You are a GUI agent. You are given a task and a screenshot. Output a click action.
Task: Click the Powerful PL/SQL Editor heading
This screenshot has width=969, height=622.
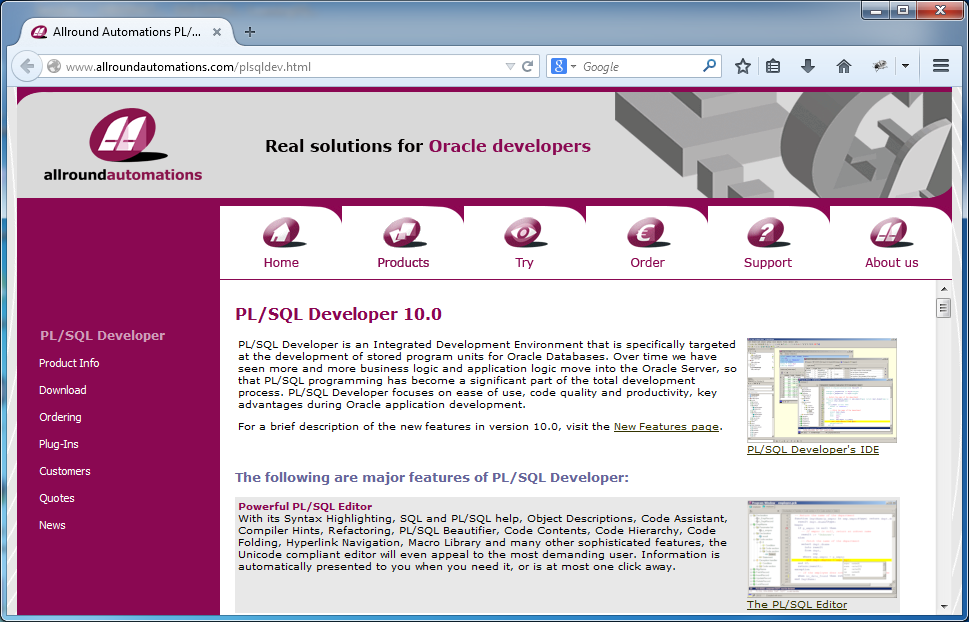pyautogui.click(x=305, y=506)
